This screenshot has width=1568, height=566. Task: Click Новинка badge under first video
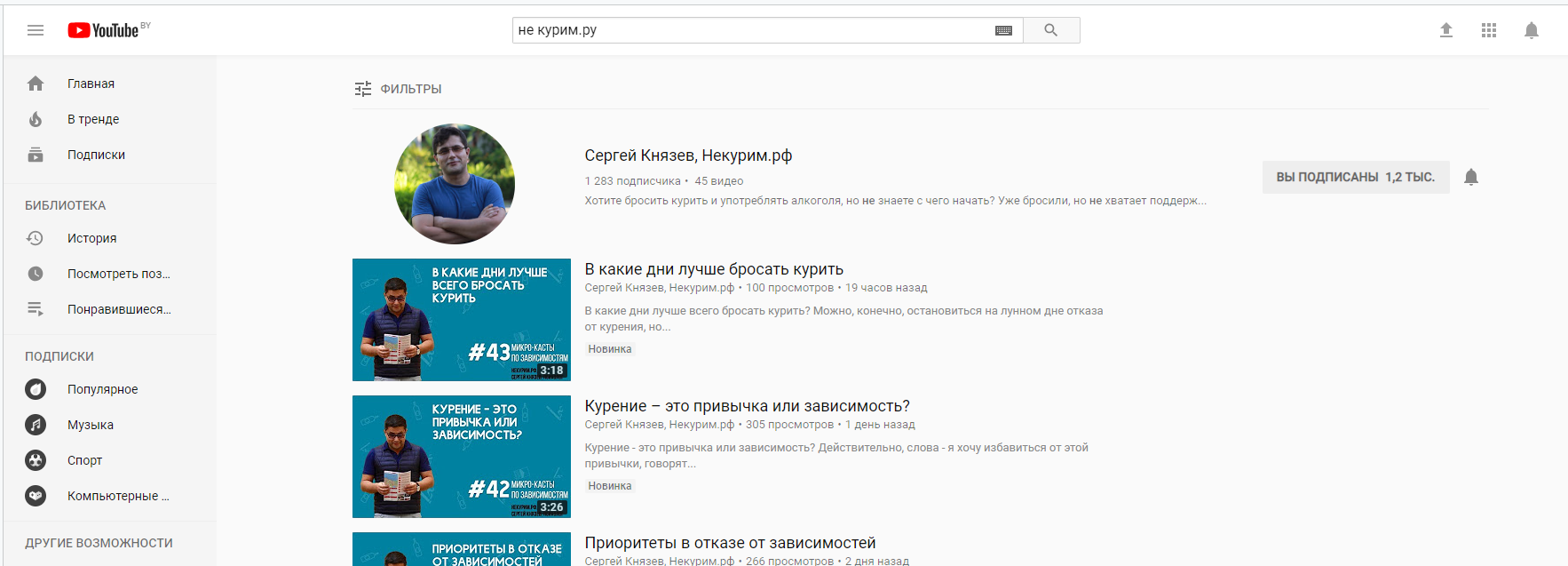(x=610, y=349)
